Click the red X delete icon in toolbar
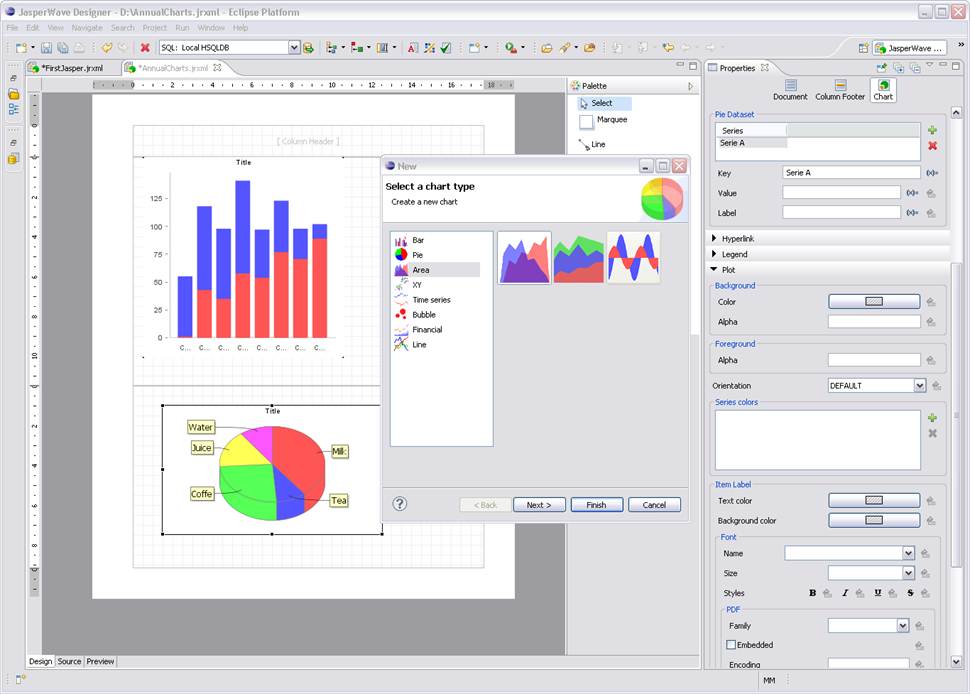 click(145, 47)
